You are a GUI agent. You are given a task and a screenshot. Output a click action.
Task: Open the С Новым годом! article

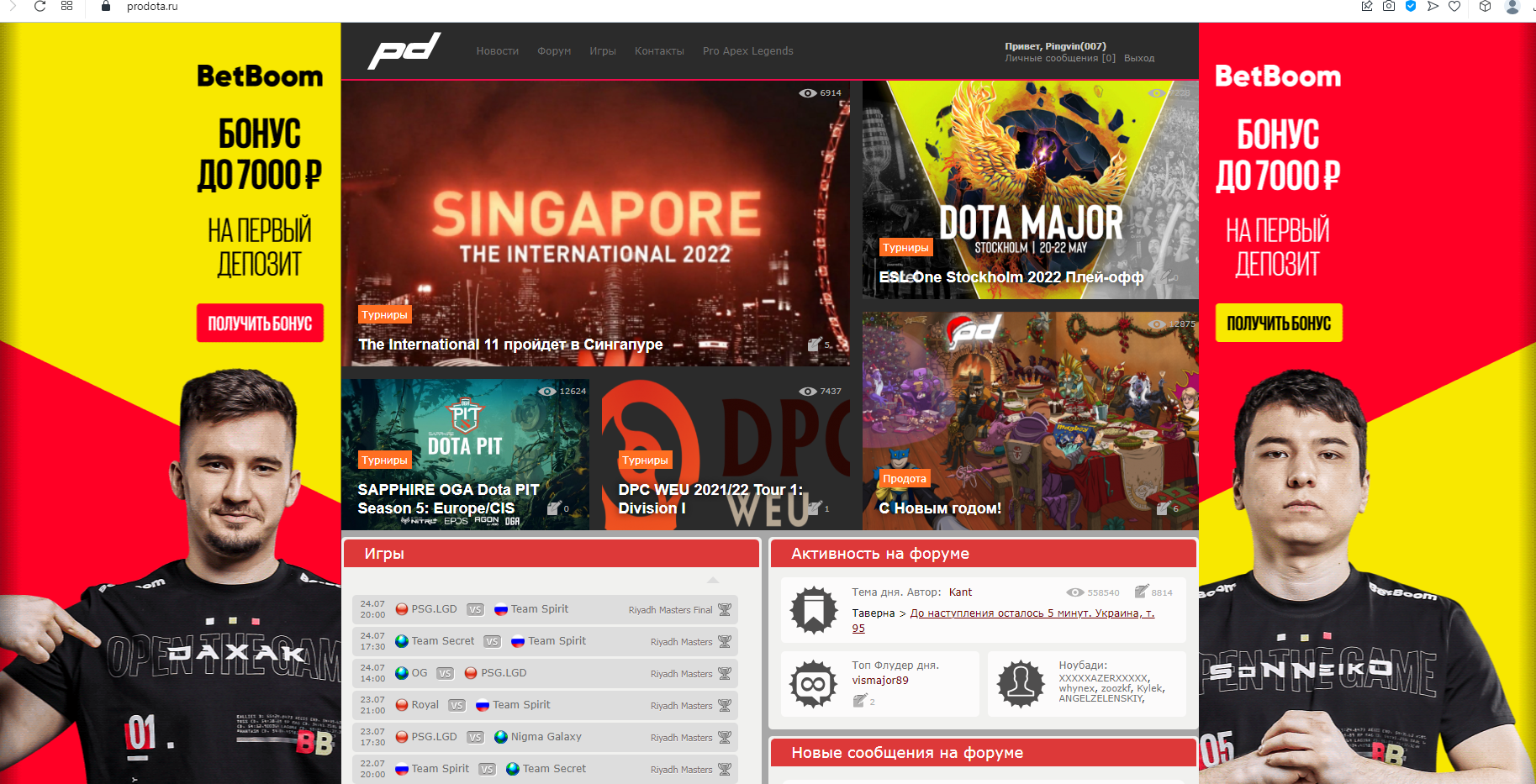940,508
